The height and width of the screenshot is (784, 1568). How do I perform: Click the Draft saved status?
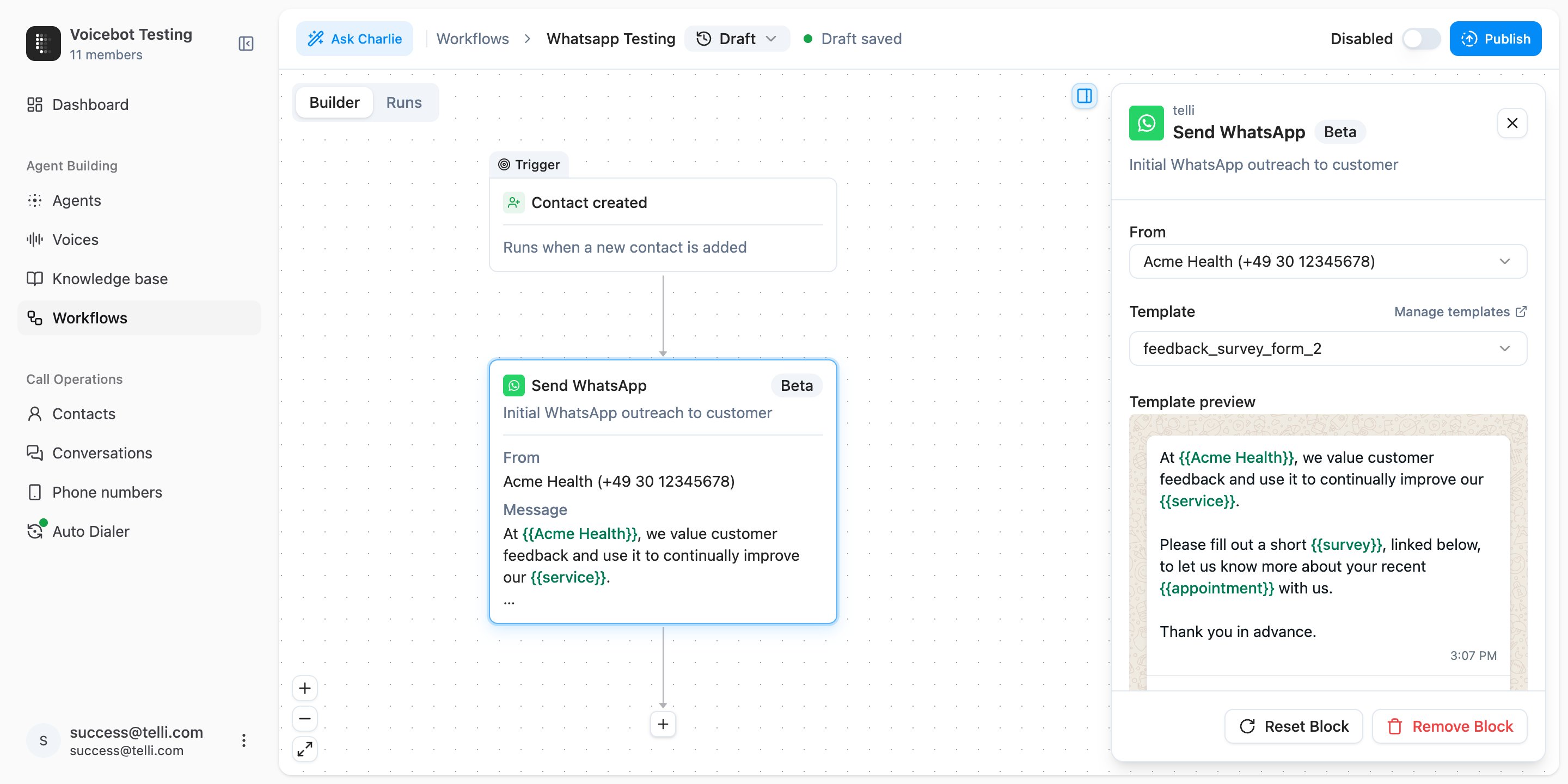[x=852, y=39]
